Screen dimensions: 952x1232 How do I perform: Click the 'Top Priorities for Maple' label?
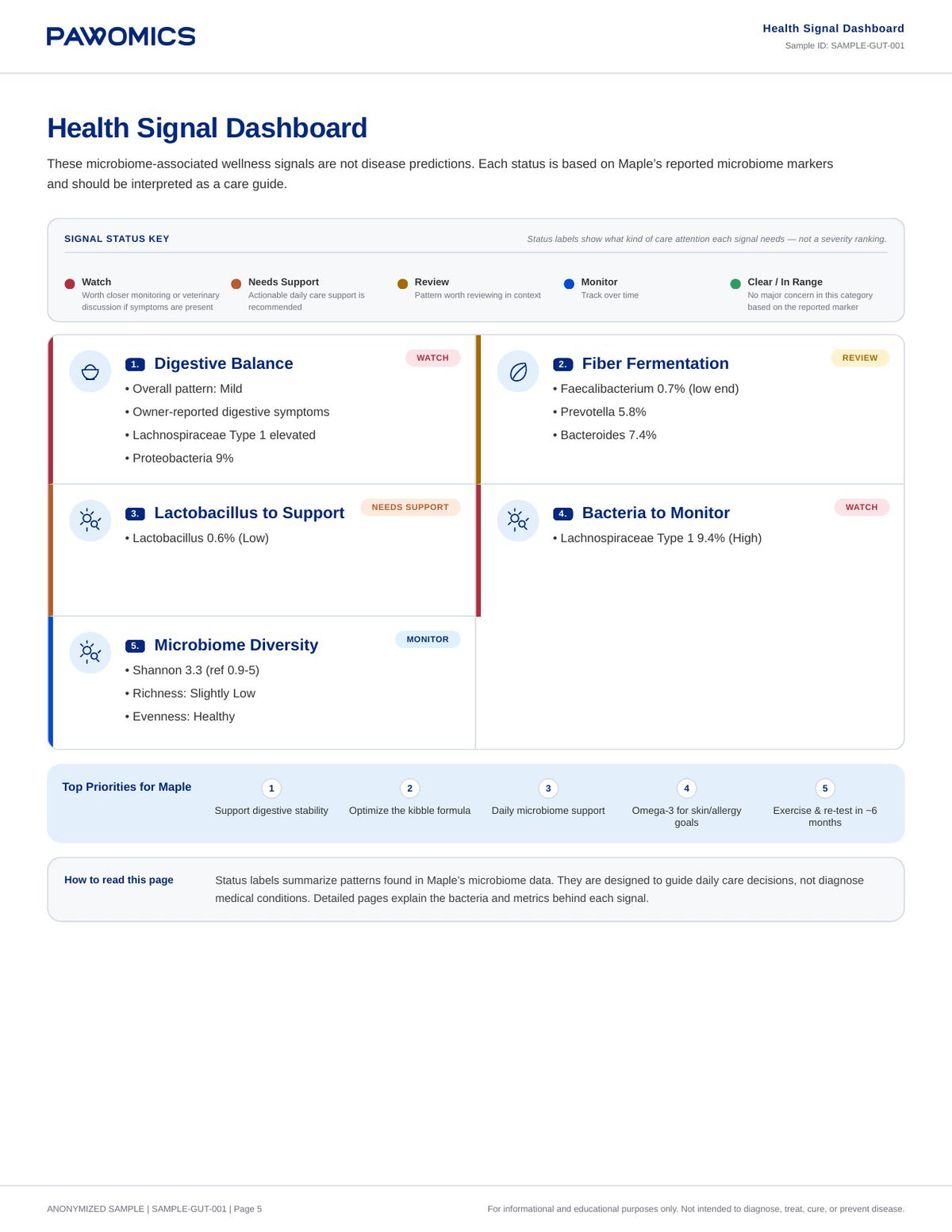(127, 787)
